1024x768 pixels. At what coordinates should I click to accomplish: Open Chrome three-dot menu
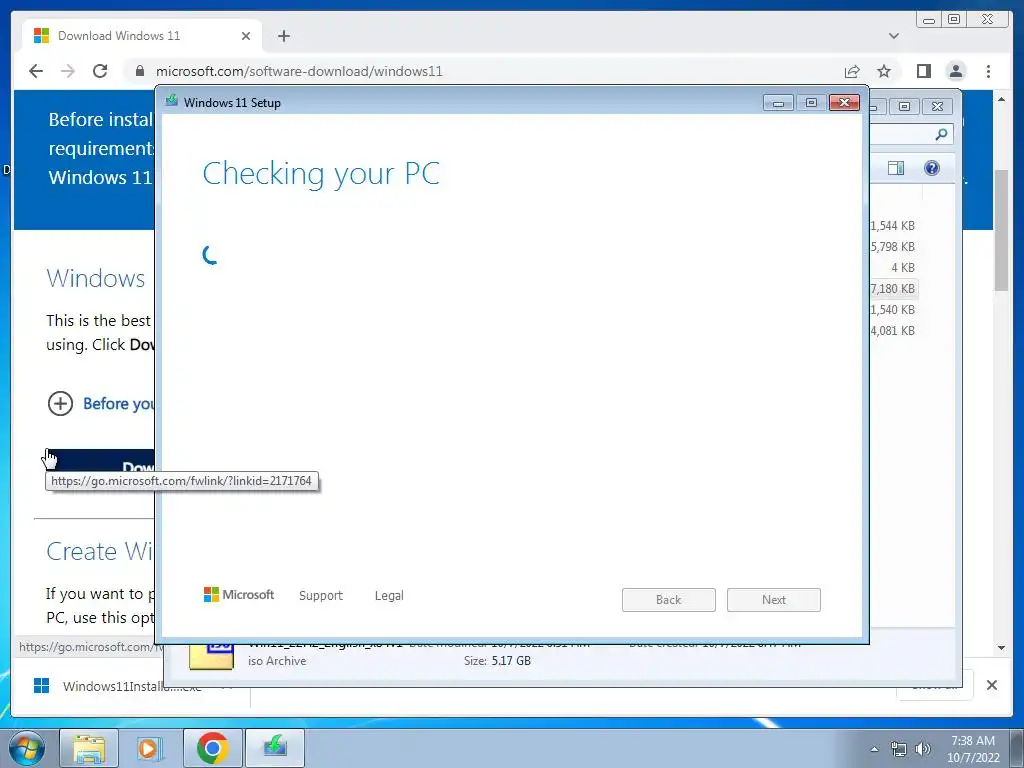click(988, 71)
